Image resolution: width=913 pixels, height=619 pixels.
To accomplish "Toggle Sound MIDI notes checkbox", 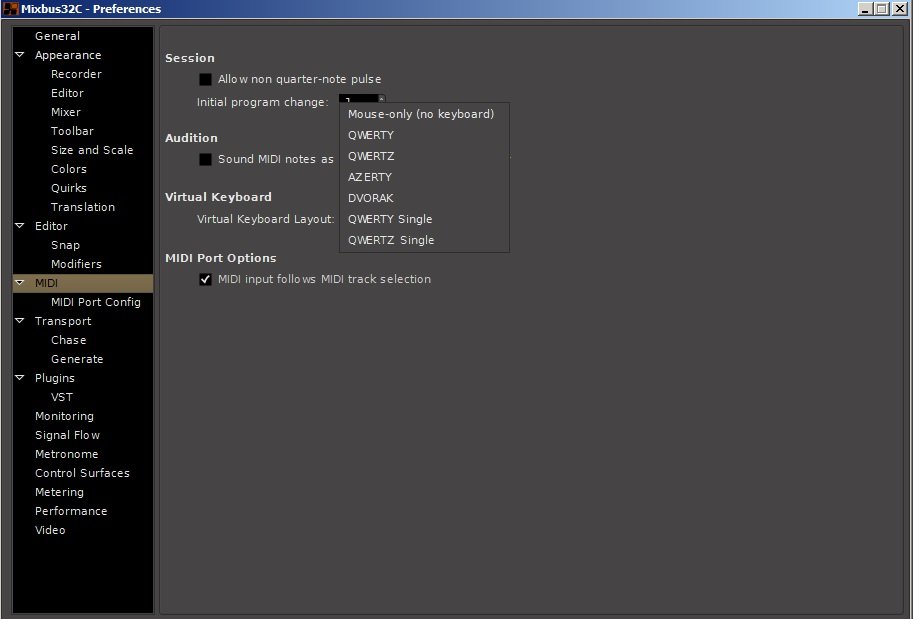I will point(206,159).
